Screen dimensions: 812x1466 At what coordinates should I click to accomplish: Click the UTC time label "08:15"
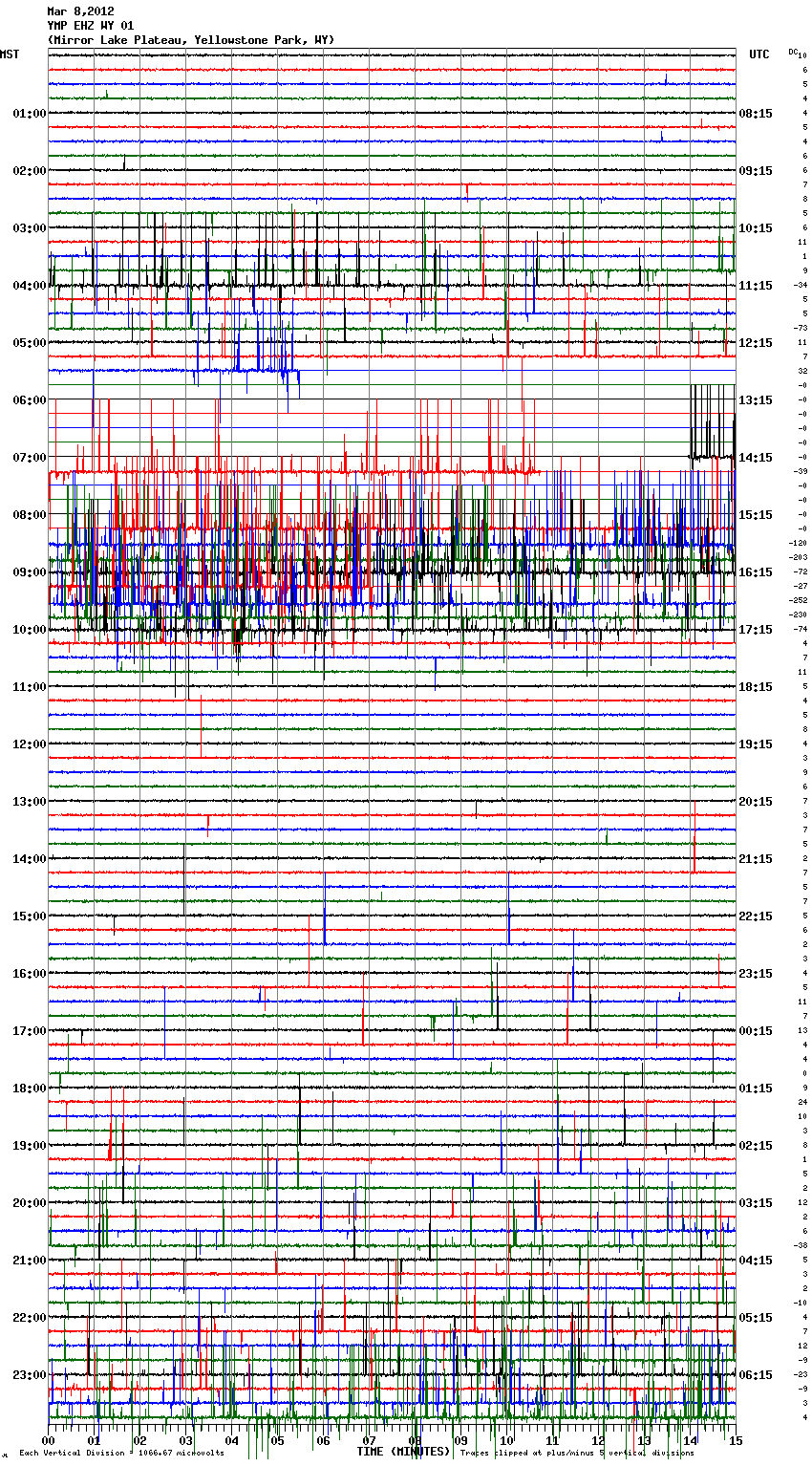click(x=756, y=114)
